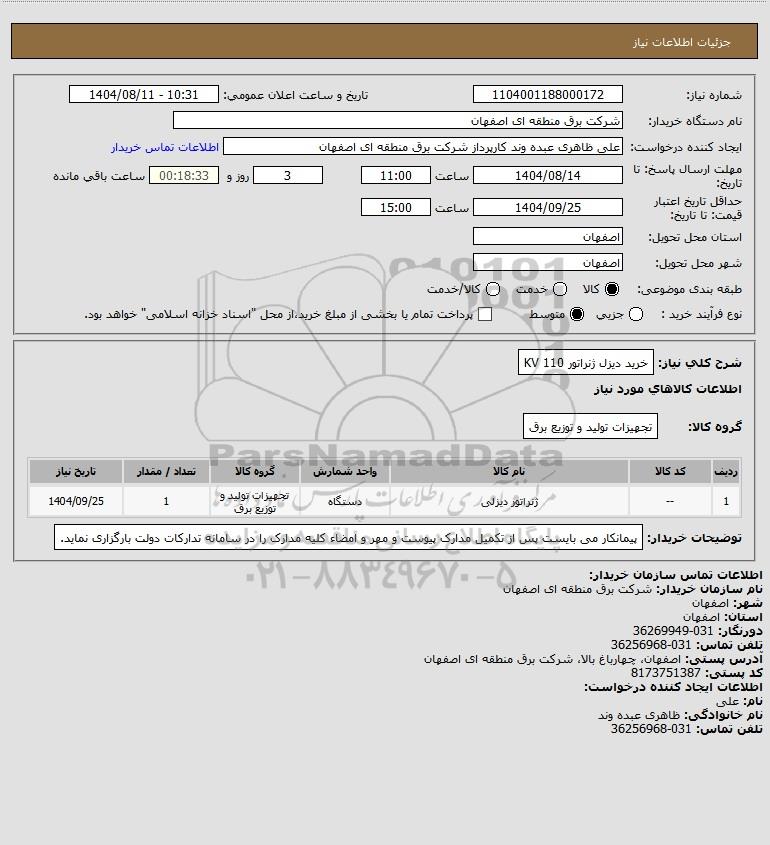Viewport: 770px width, 845px height.
Task: Select the کالا radio button
Action: click(612, 289)
